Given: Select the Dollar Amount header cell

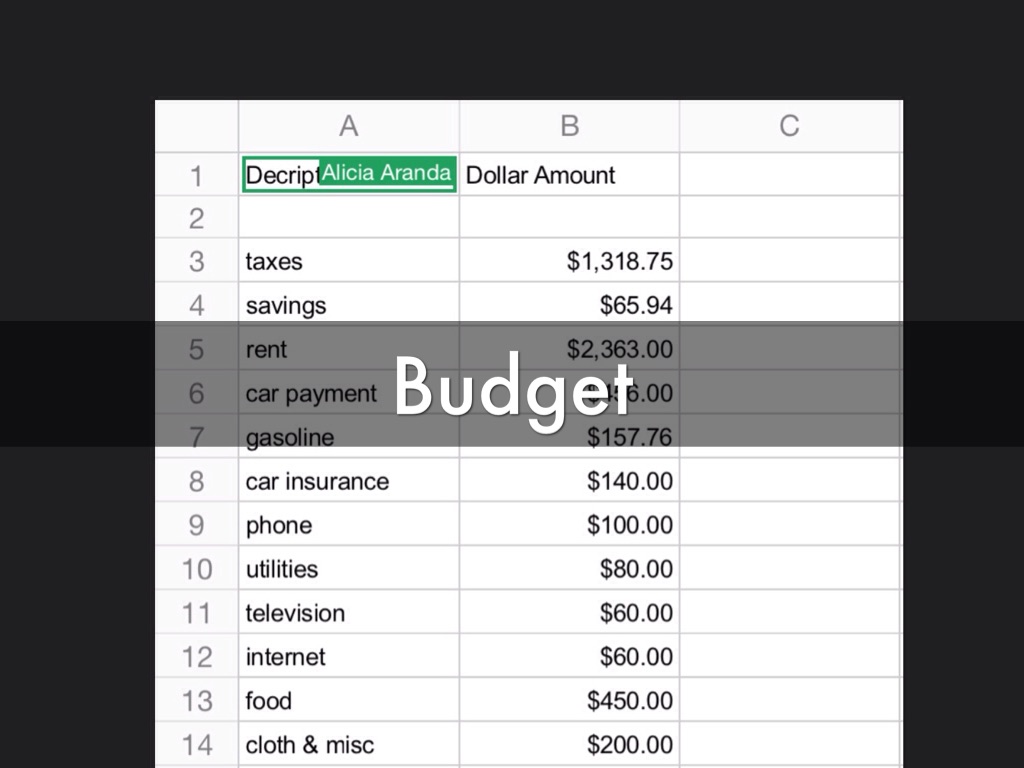Looking at the screenshot, I should 569,176.
